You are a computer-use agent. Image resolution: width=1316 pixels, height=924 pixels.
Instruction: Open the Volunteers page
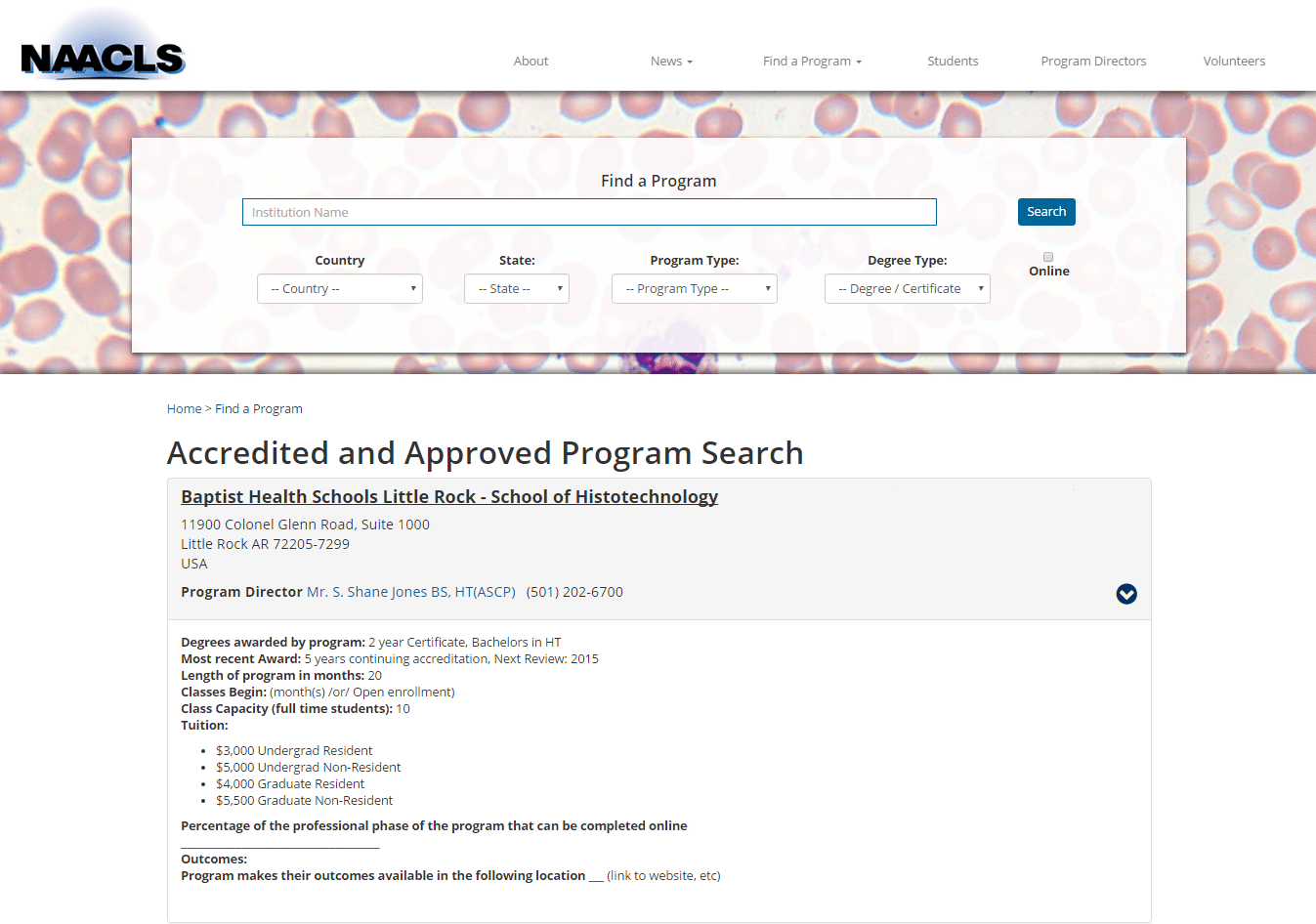tap(1234, 61)
